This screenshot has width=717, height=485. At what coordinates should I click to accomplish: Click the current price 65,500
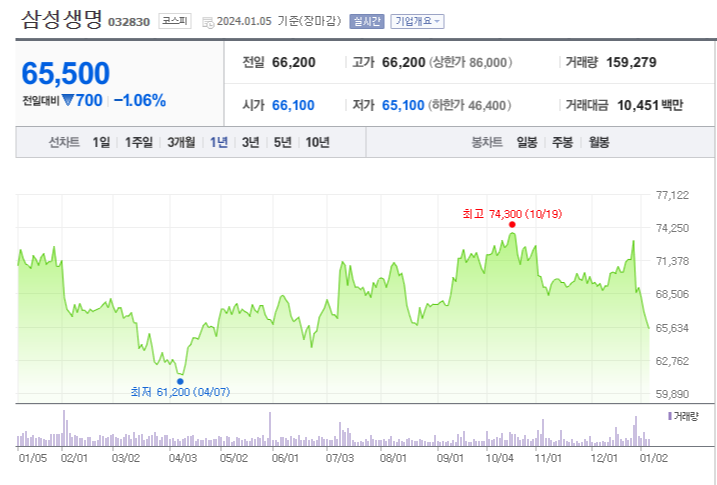(x=66, y=73)
